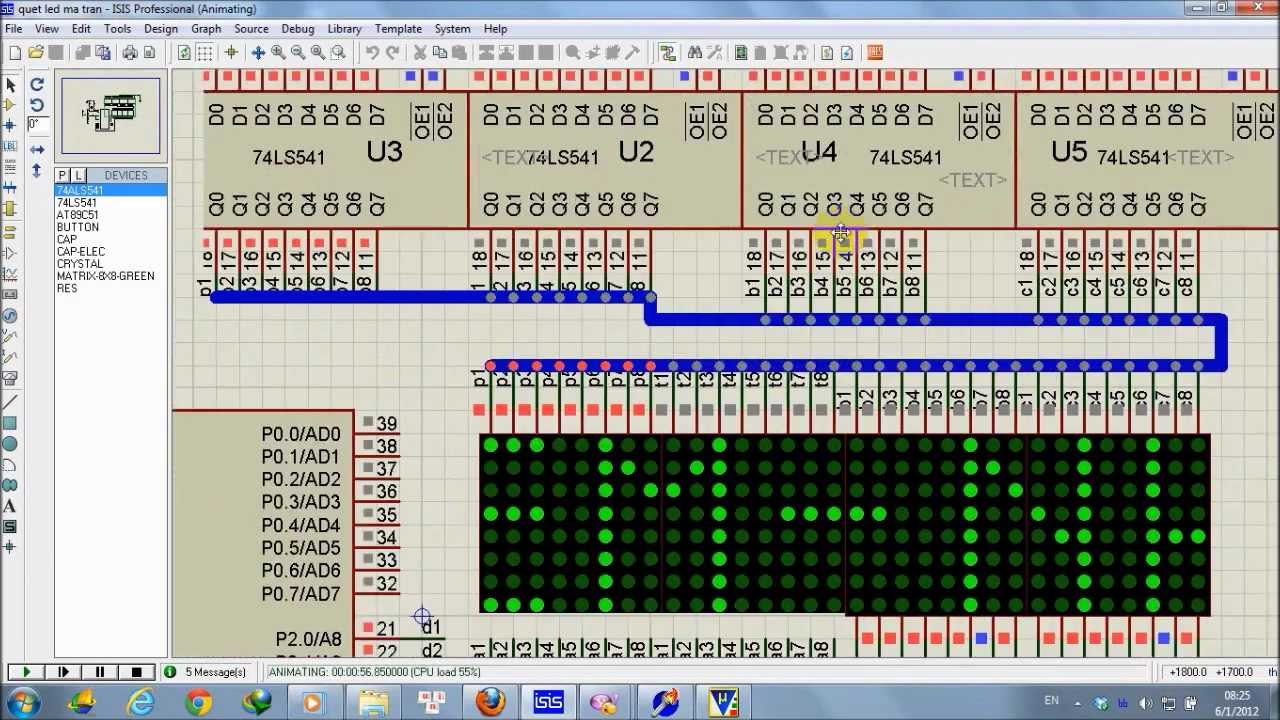1280x720 pixels.
Task: Print the schematic
Action: point(130,53)
